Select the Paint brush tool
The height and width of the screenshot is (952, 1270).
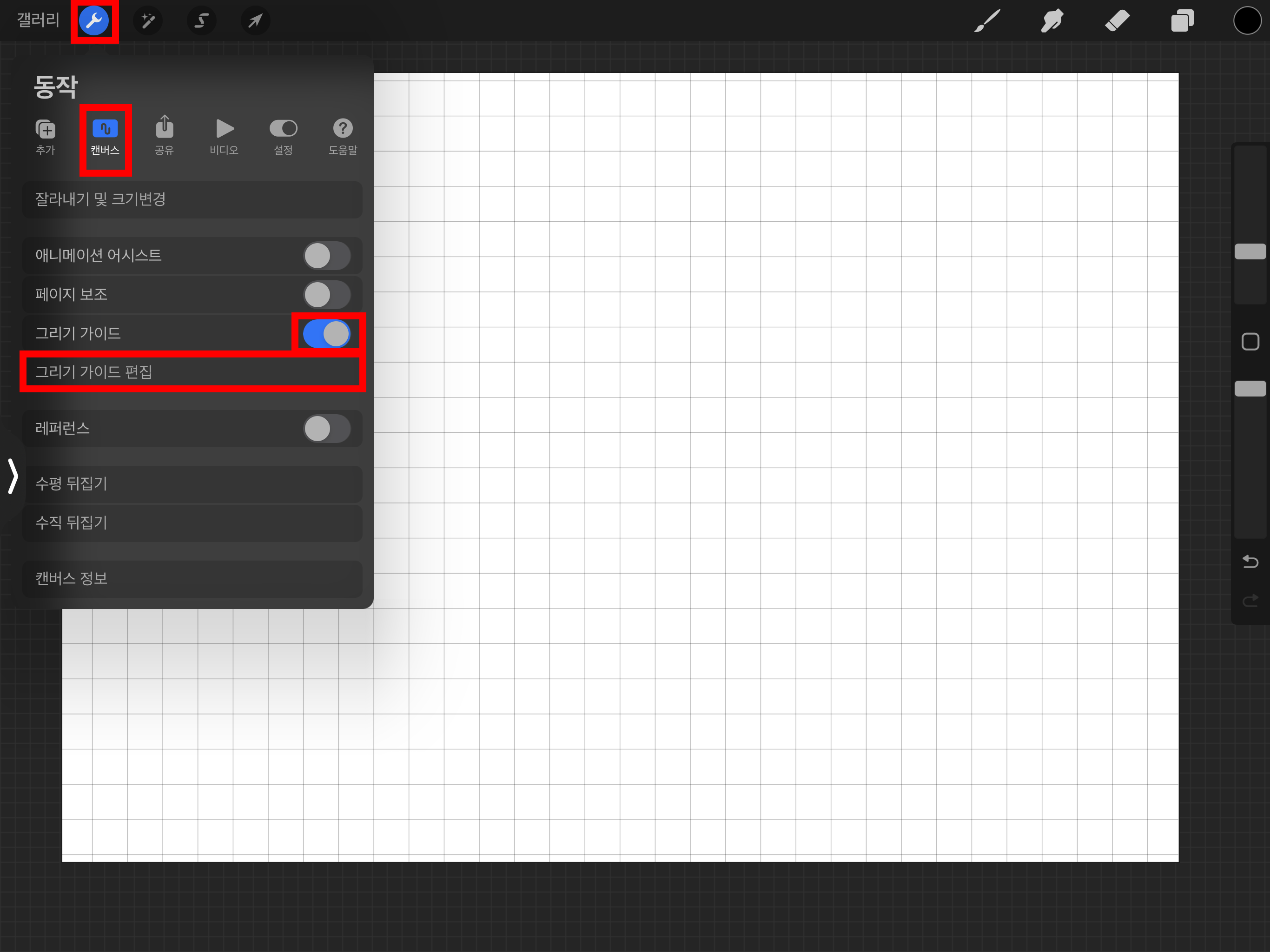(987, 20)
